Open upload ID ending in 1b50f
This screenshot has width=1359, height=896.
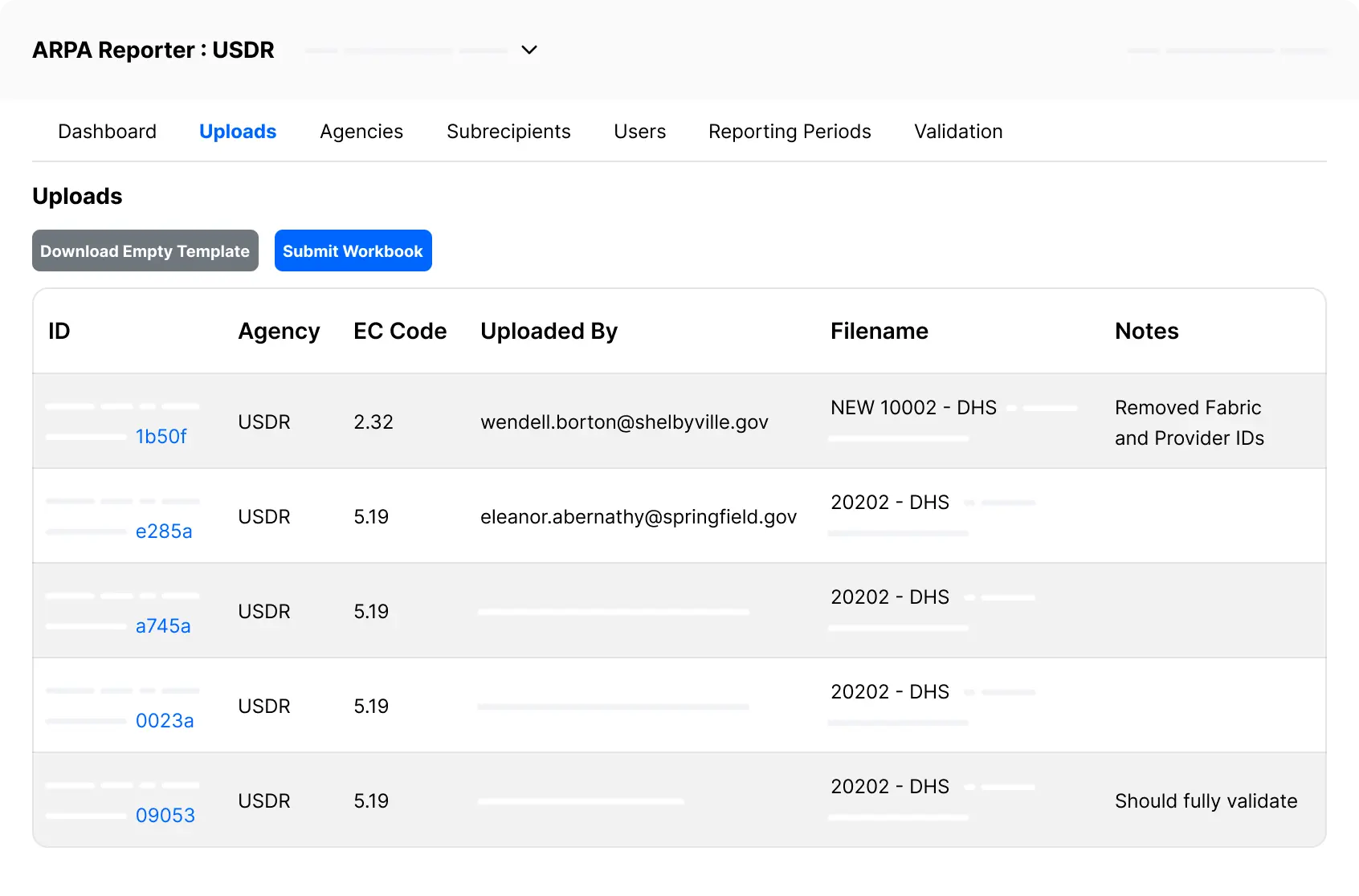[161, 437]
